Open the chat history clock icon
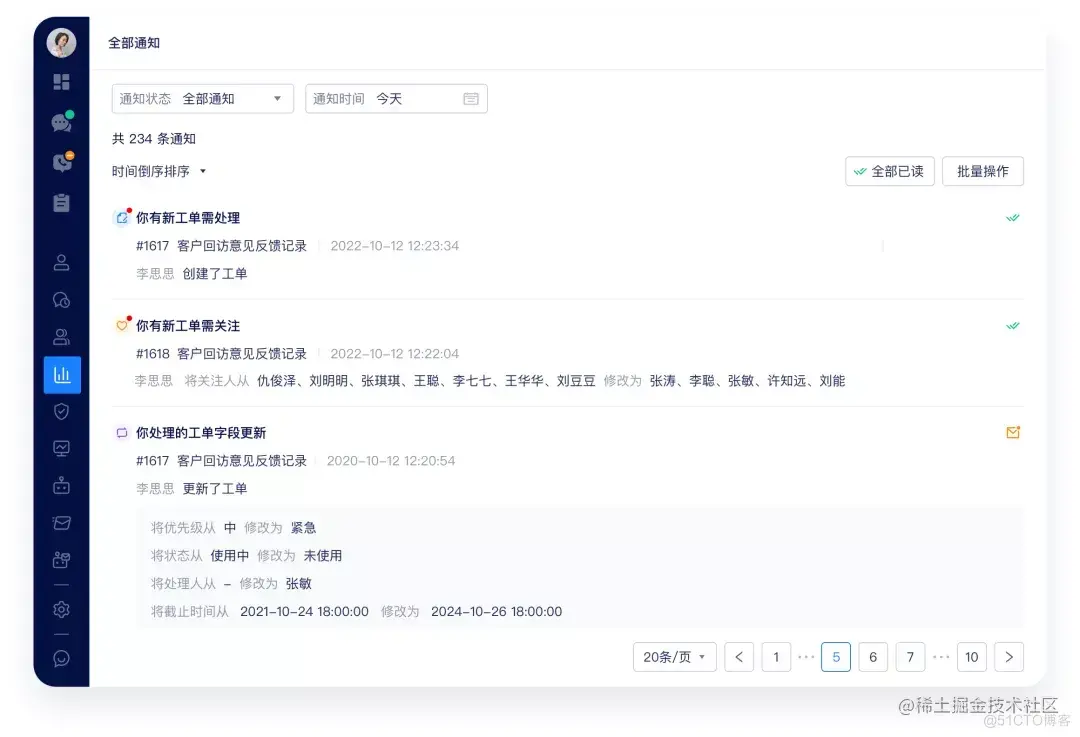The image size is (1080, 737). 61,300
